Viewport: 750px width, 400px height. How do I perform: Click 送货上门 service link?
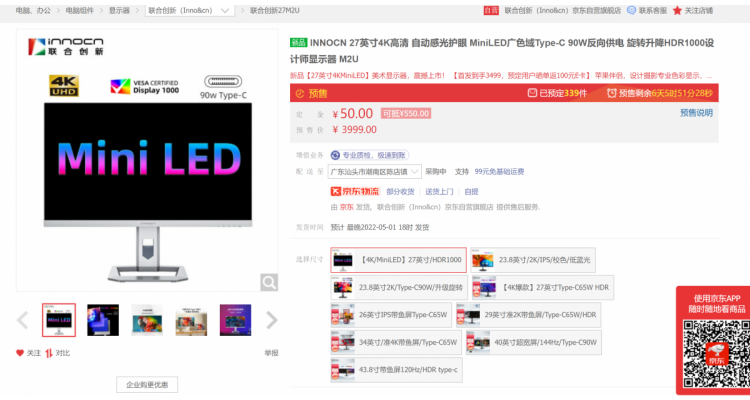[x=439, y=191]
